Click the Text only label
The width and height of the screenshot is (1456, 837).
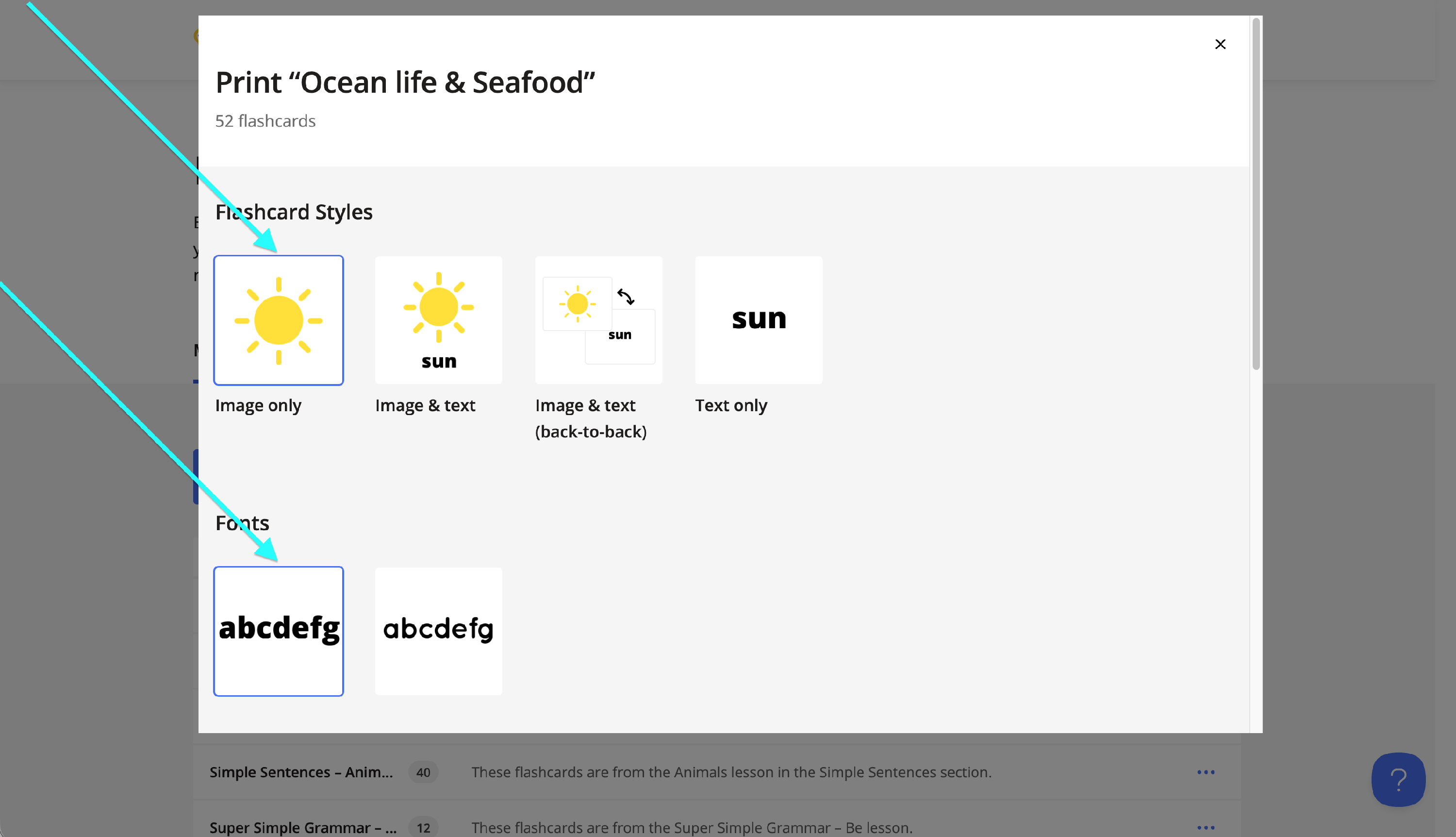click(731, 405)
